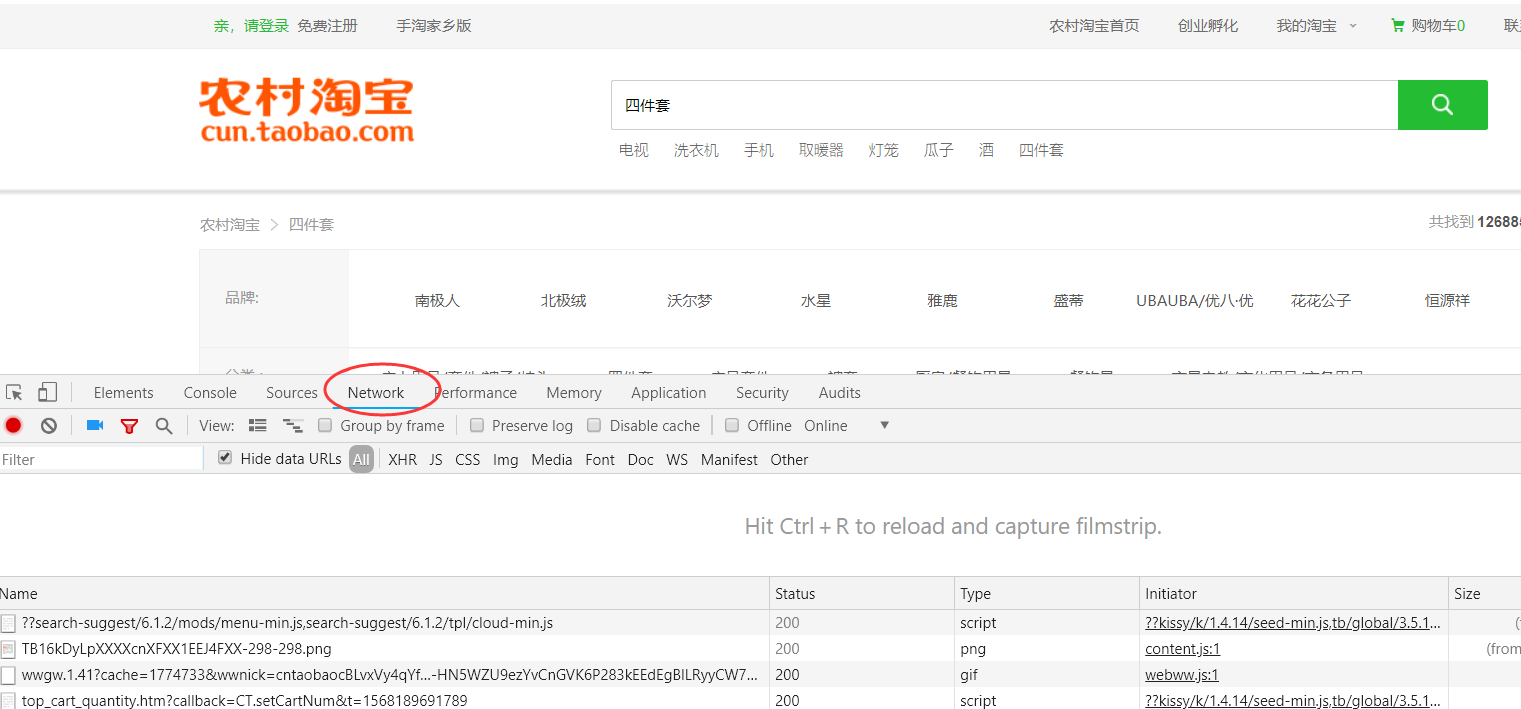The height and width of the screenshot is (709, 1521).
Task: Activate the inspect element picker icon
Action: [14, 393]
